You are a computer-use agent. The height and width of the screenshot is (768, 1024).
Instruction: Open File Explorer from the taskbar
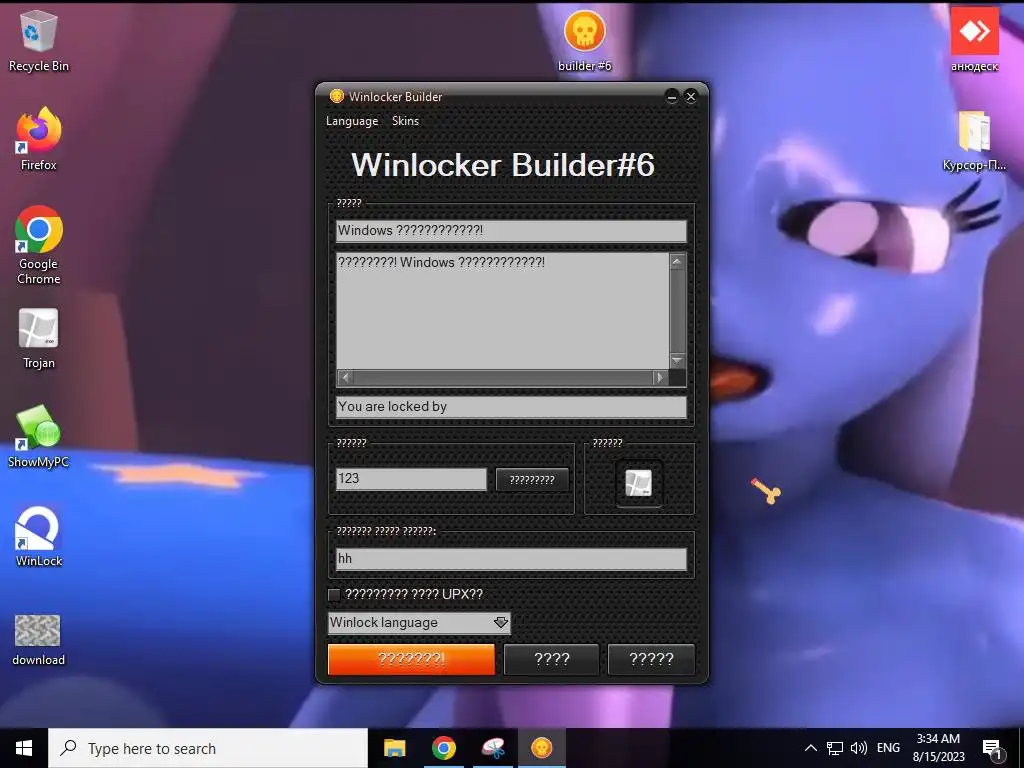394,748
